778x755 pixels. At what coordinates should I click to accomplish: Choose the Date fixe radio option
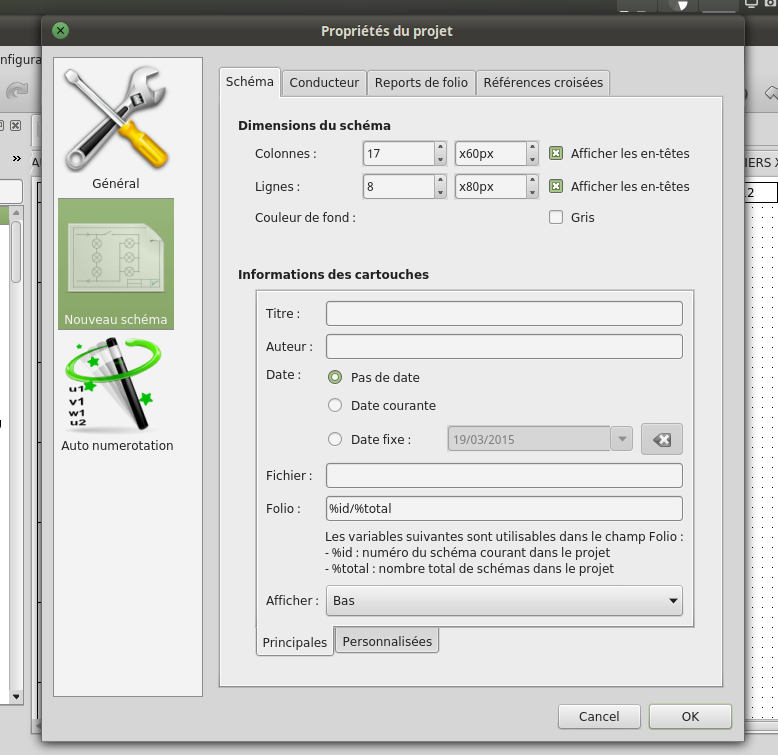[335, 439]
